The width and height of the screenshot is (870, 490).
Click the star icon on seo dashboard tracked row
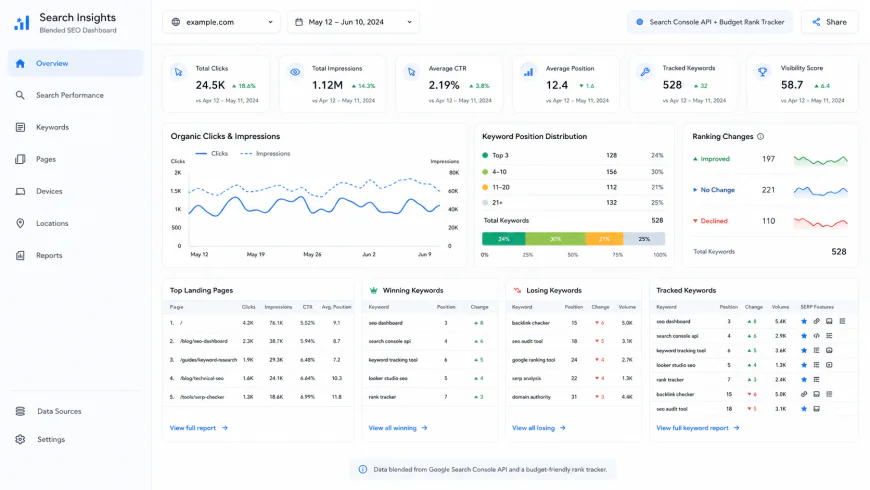click(804, 321)
